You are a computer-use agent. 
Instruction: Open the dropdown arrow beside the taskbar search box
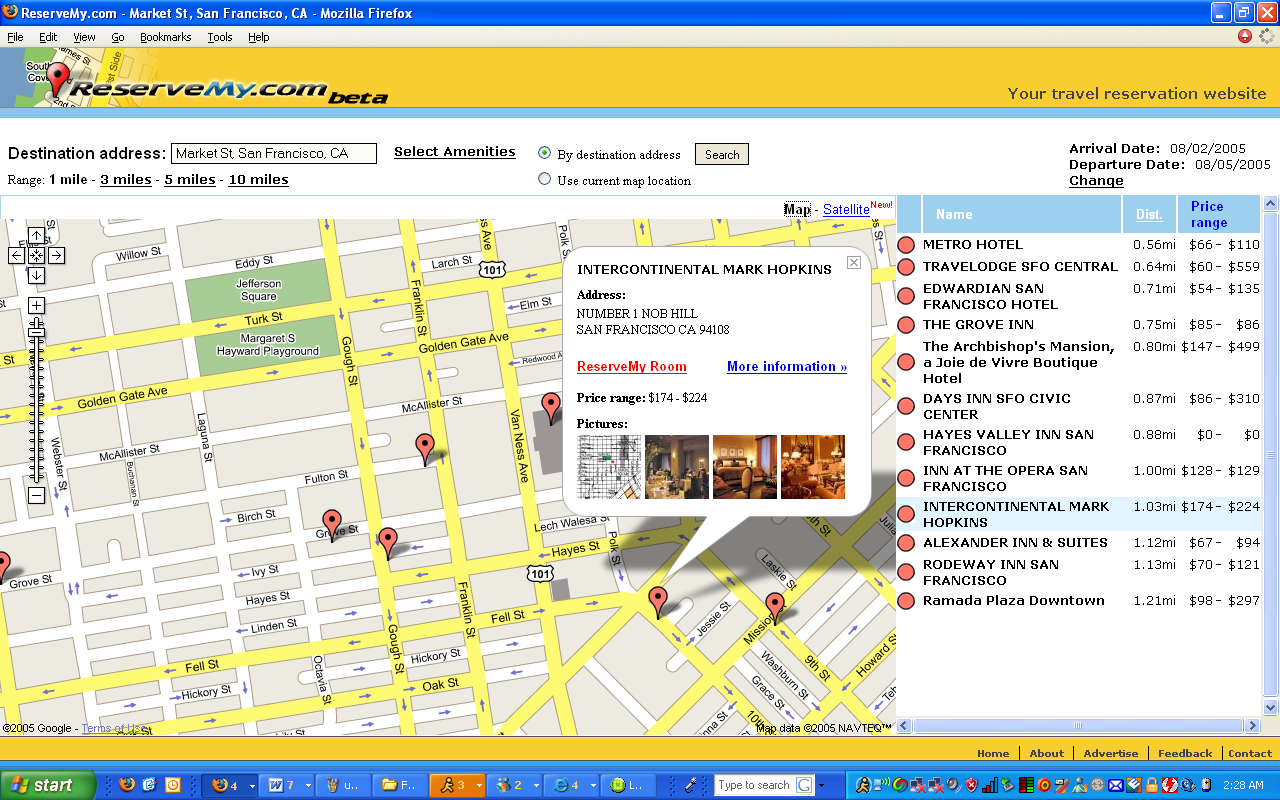tap(823, 786)
